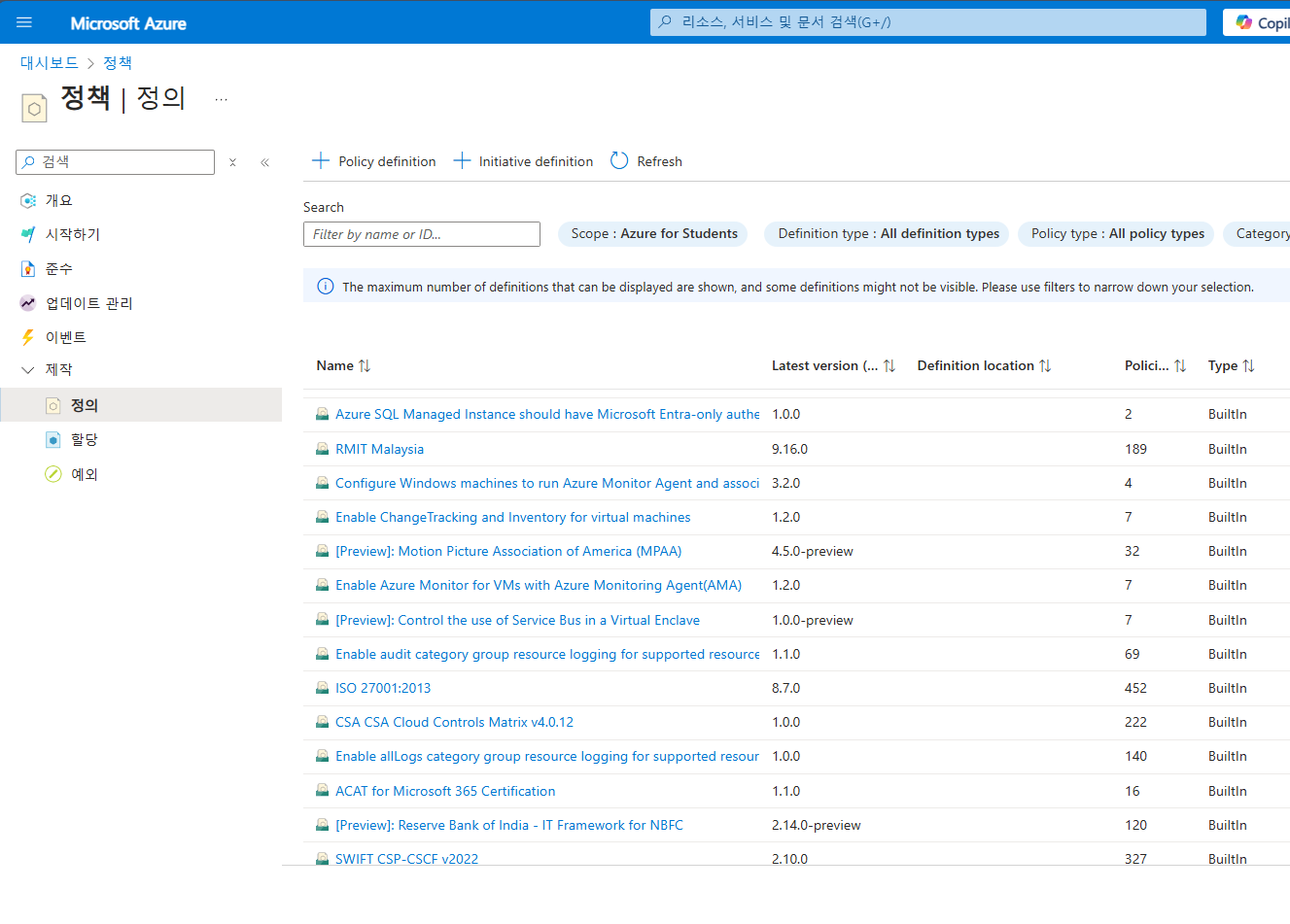Sort by Policies count column
1290x924 pixels.
[x=1155, y=365]
